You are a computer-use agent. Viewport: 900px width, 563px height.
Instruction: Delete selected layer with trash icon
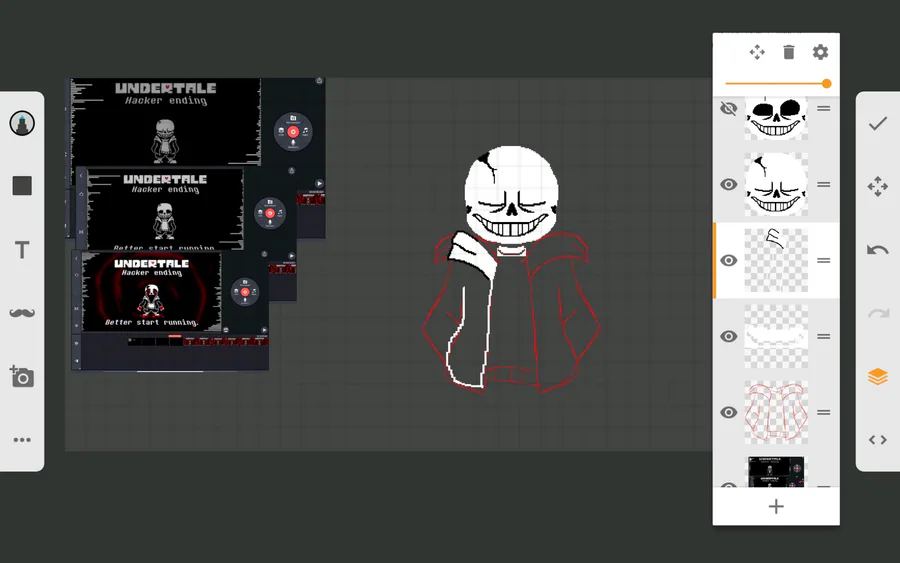point(789,52)
